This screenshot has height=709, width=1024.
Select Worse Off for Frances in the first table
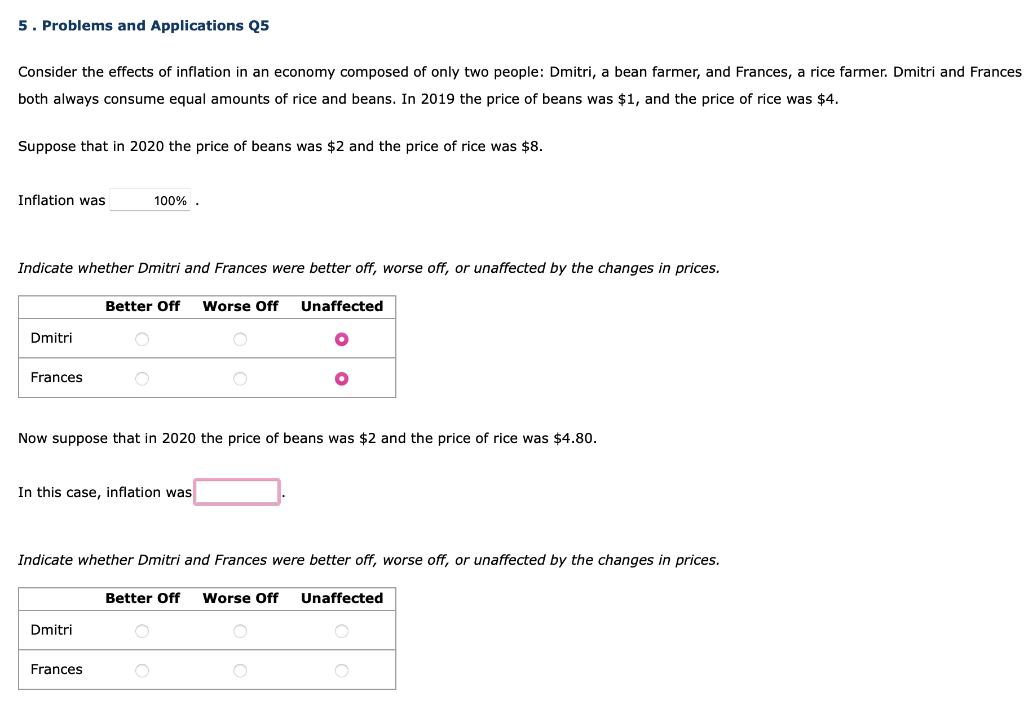pyautogui.click(x=240, y=377)
